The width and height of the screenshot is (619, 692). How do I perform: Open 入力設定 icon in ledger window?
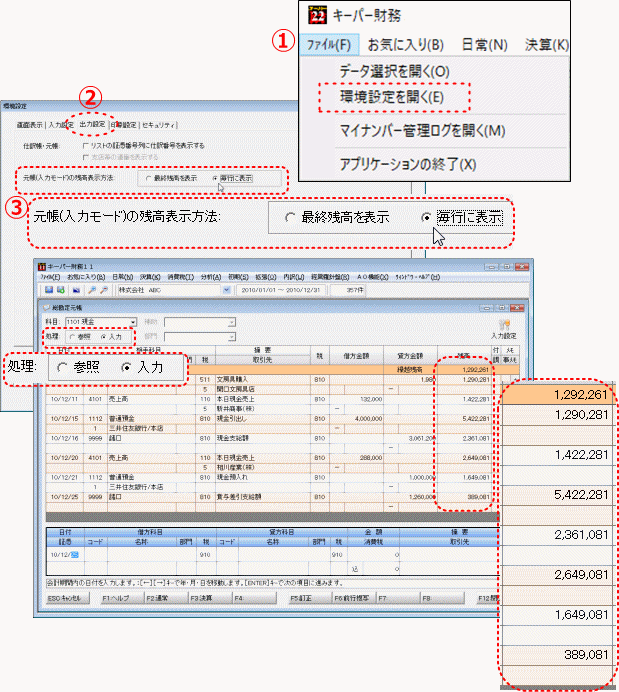click(x=504, y=329)
